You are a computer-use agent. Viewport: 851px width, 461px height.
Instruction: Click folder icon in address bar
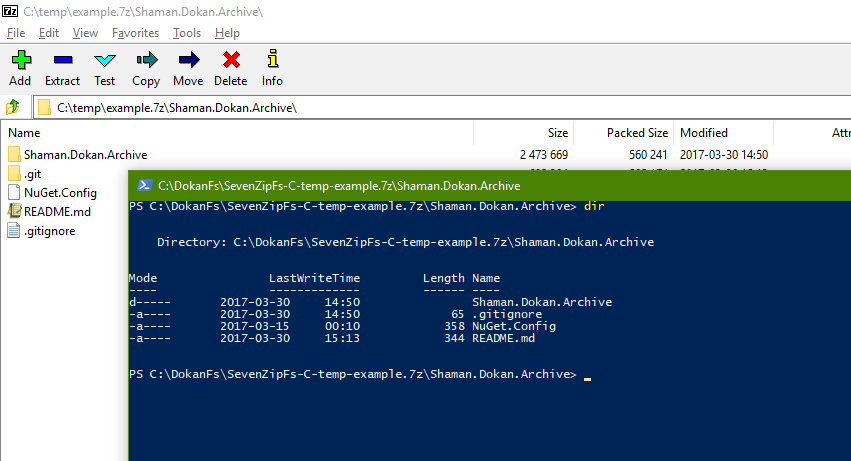[45, 108]
